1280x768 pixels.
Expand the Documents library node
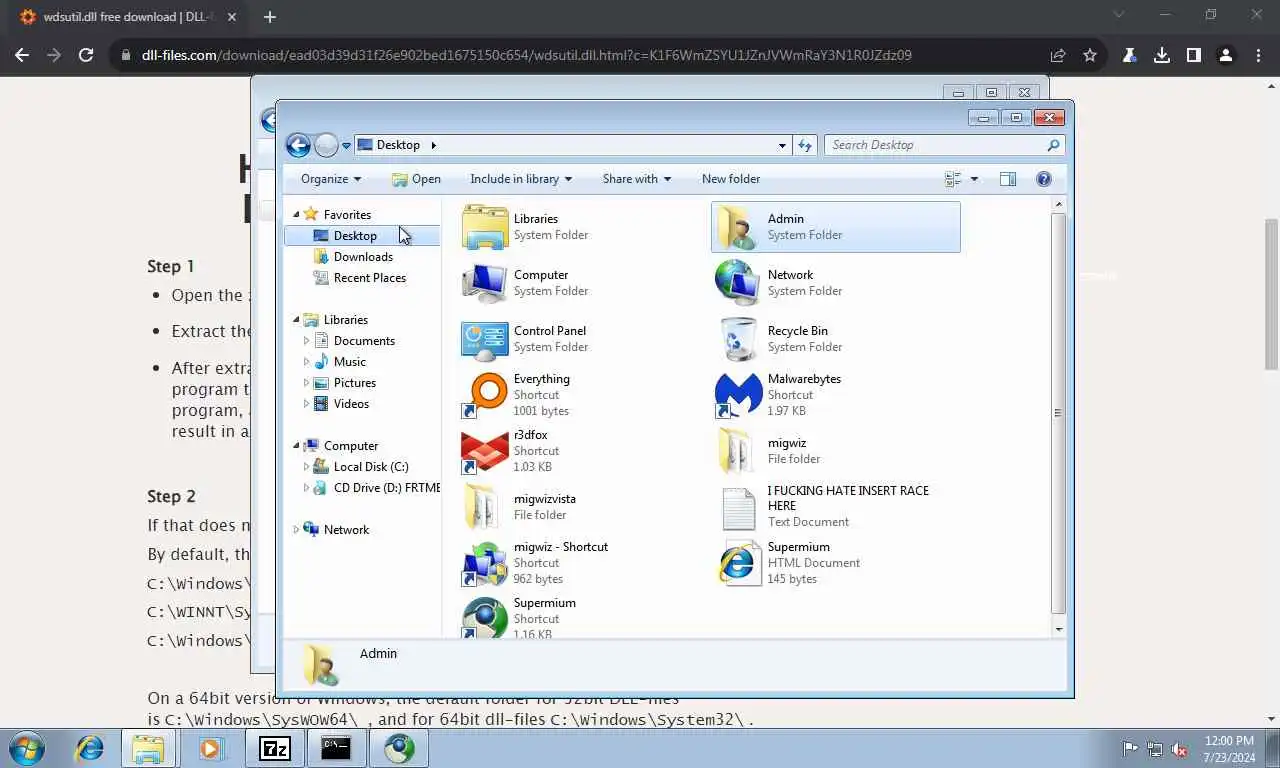click(306, 341)
